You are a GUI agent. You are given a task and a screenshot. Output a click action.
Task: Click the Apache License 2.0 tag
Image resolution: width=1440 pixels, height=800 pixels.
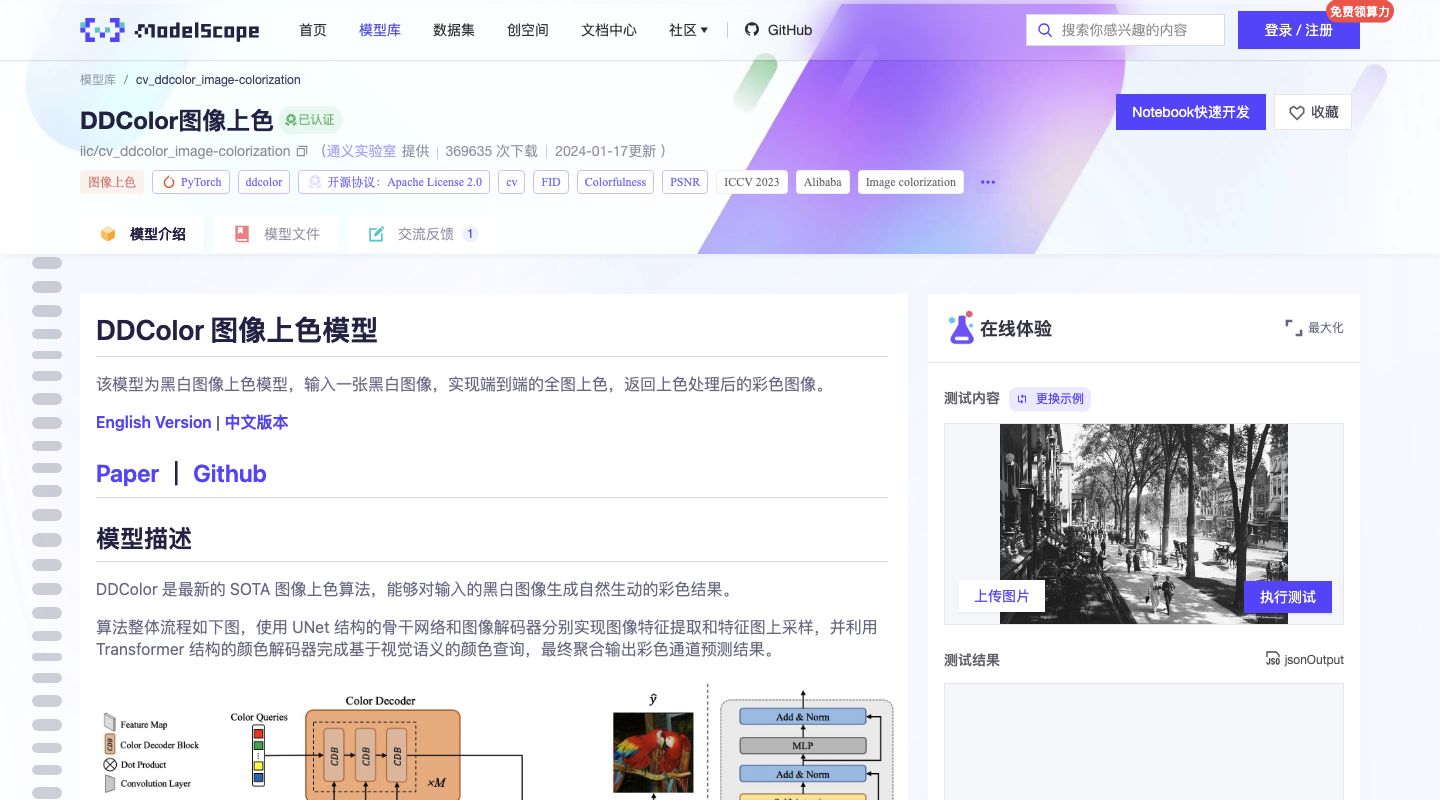(395, 182)
